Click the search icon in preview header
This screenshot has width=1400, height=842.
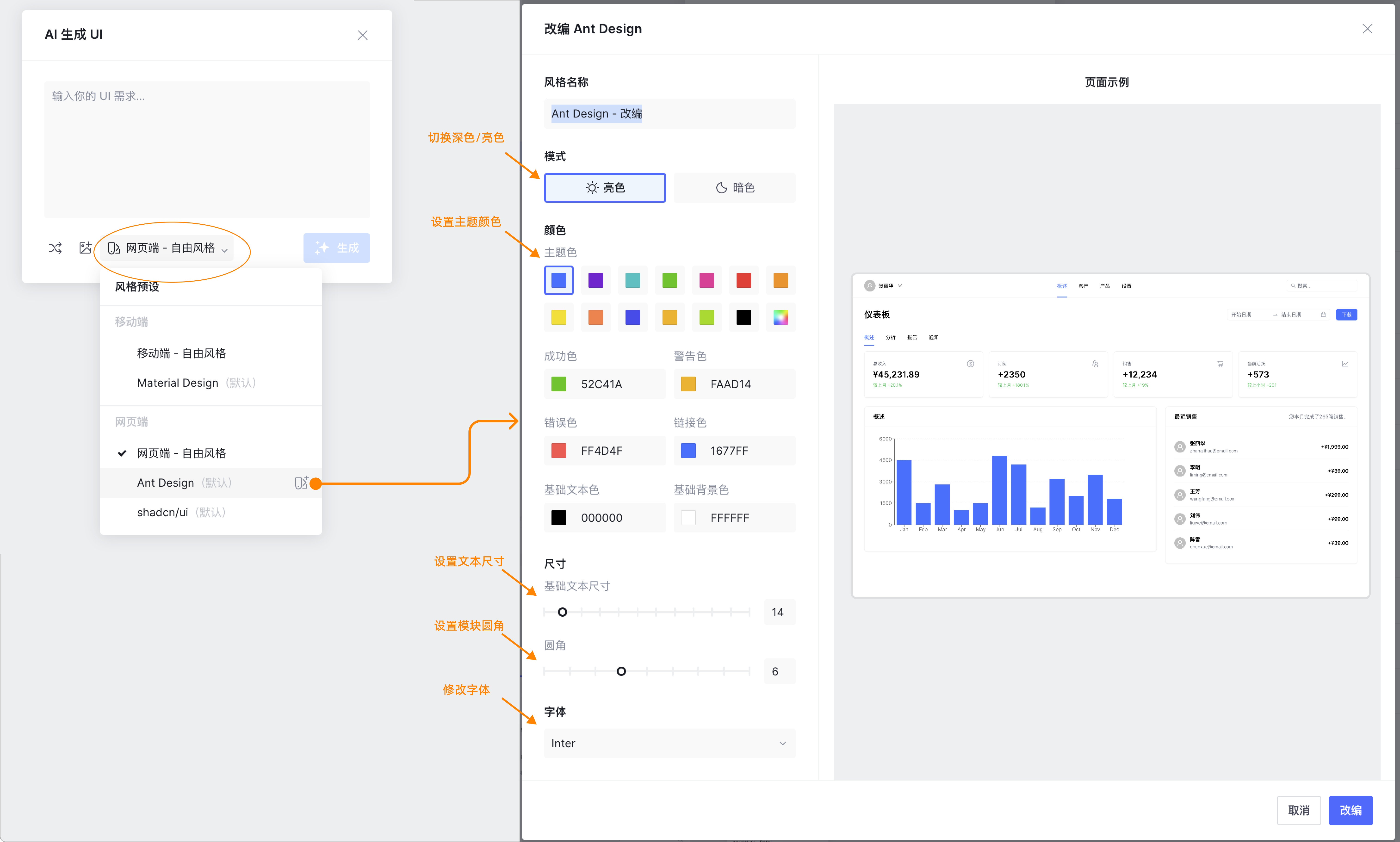tap(1293, 286)
